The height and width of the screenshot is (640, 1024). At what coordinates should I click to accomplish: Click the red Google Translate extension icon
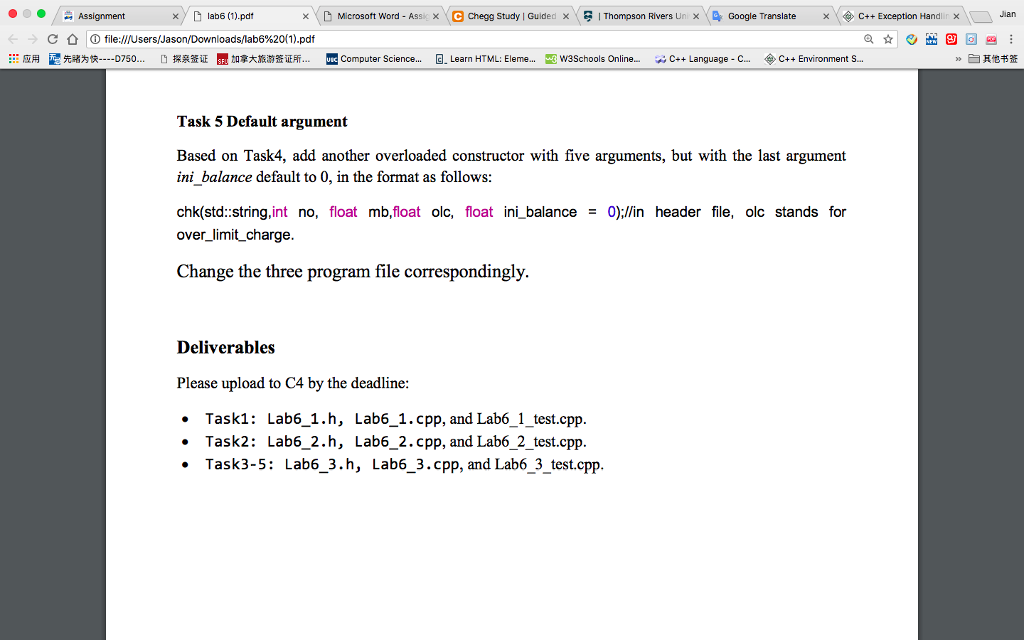click(x=951, y=37)
